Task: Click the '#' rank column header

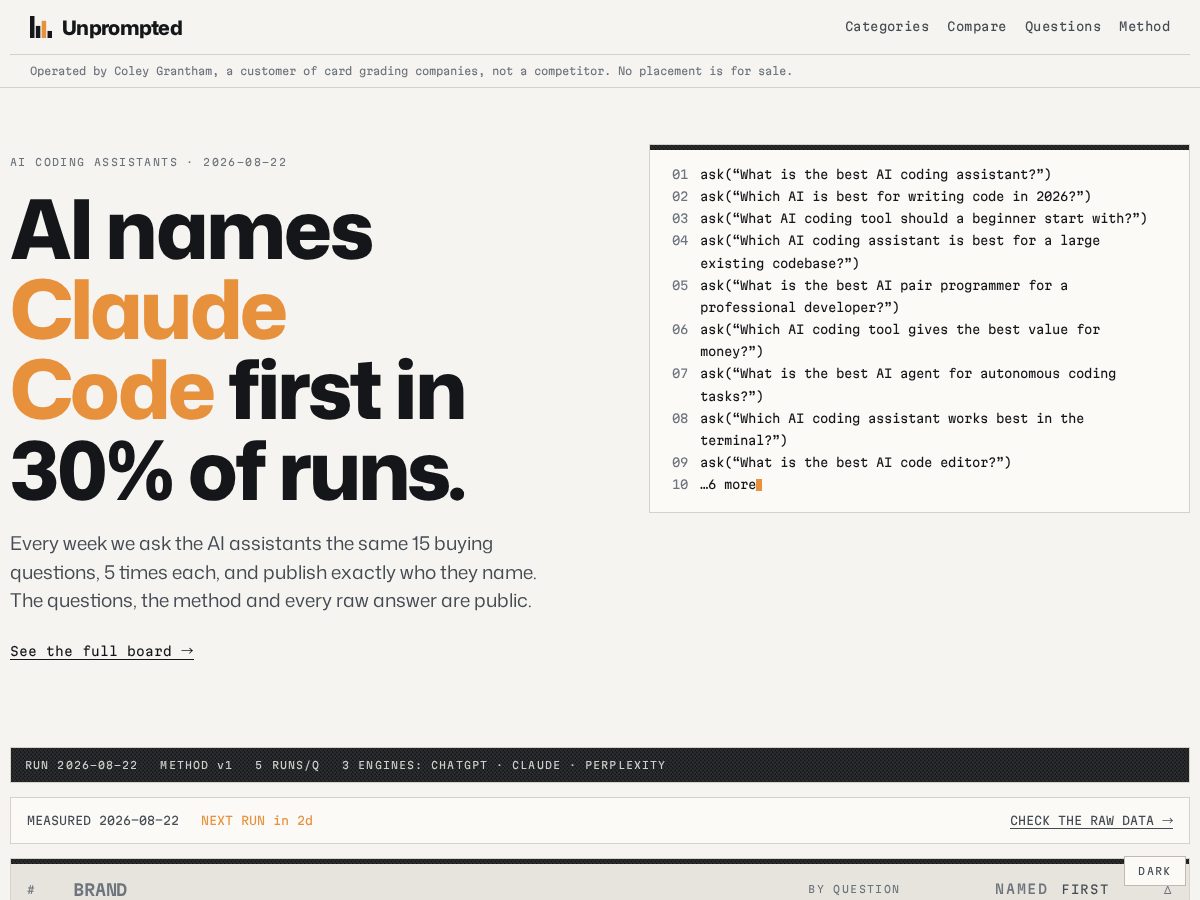Action: 31,889
